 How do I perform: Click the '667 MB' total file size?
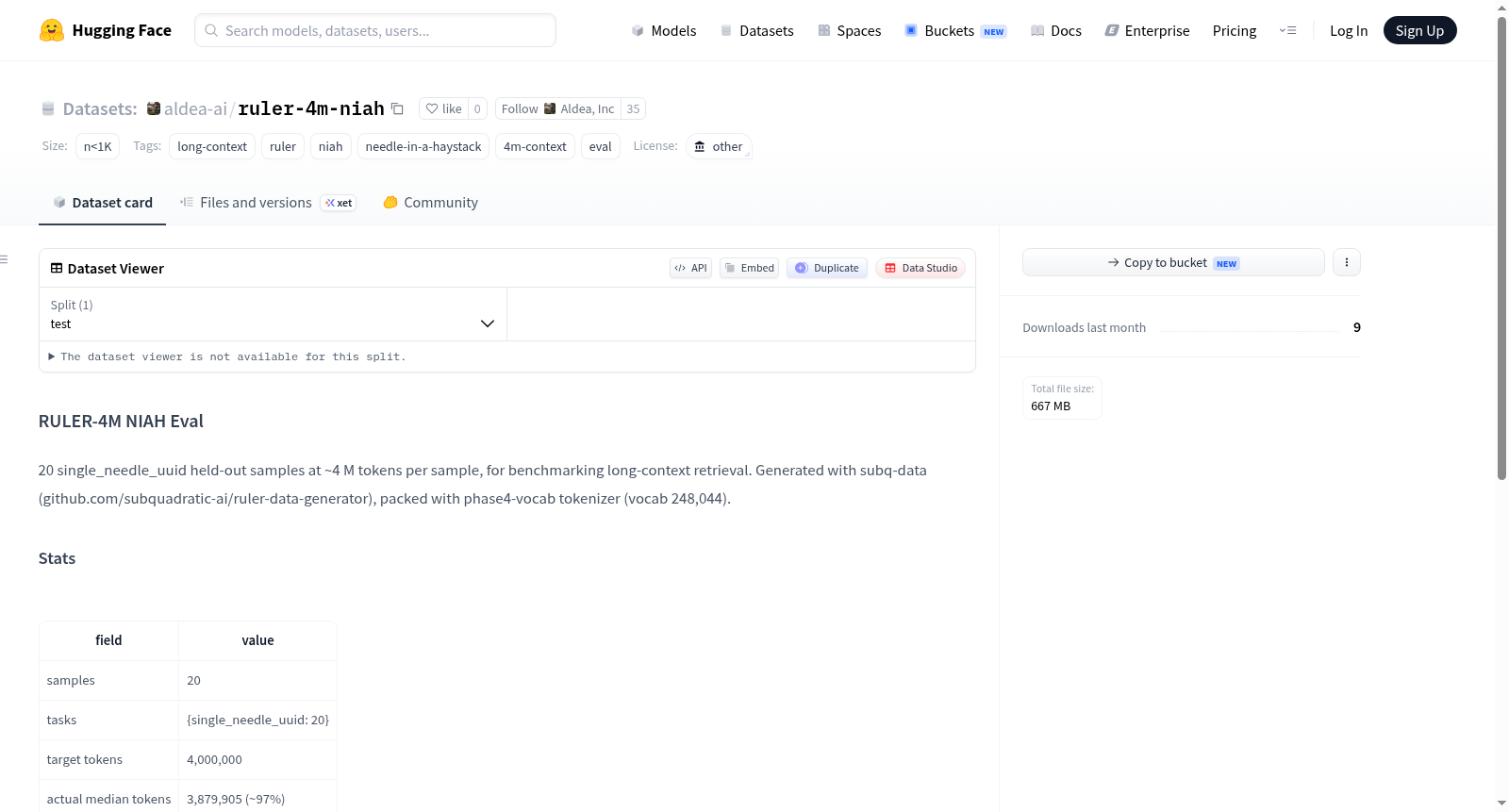(1051, 406)
